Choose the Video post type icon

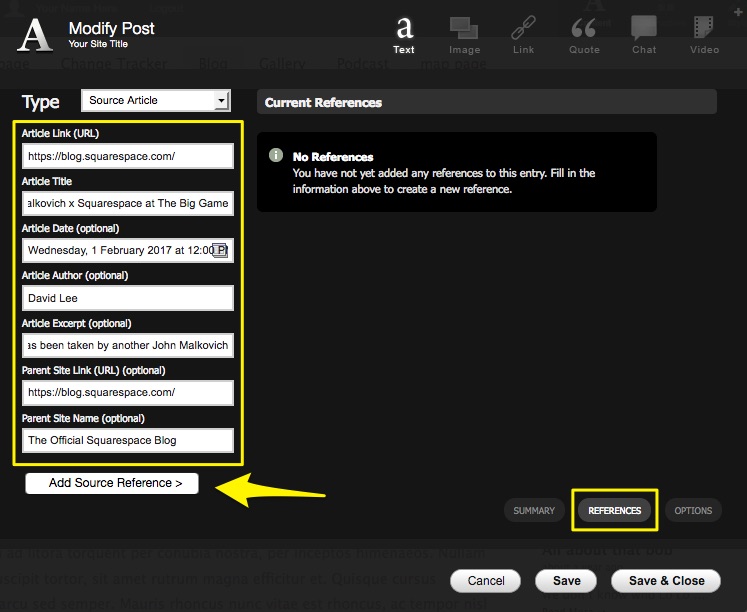704,34
